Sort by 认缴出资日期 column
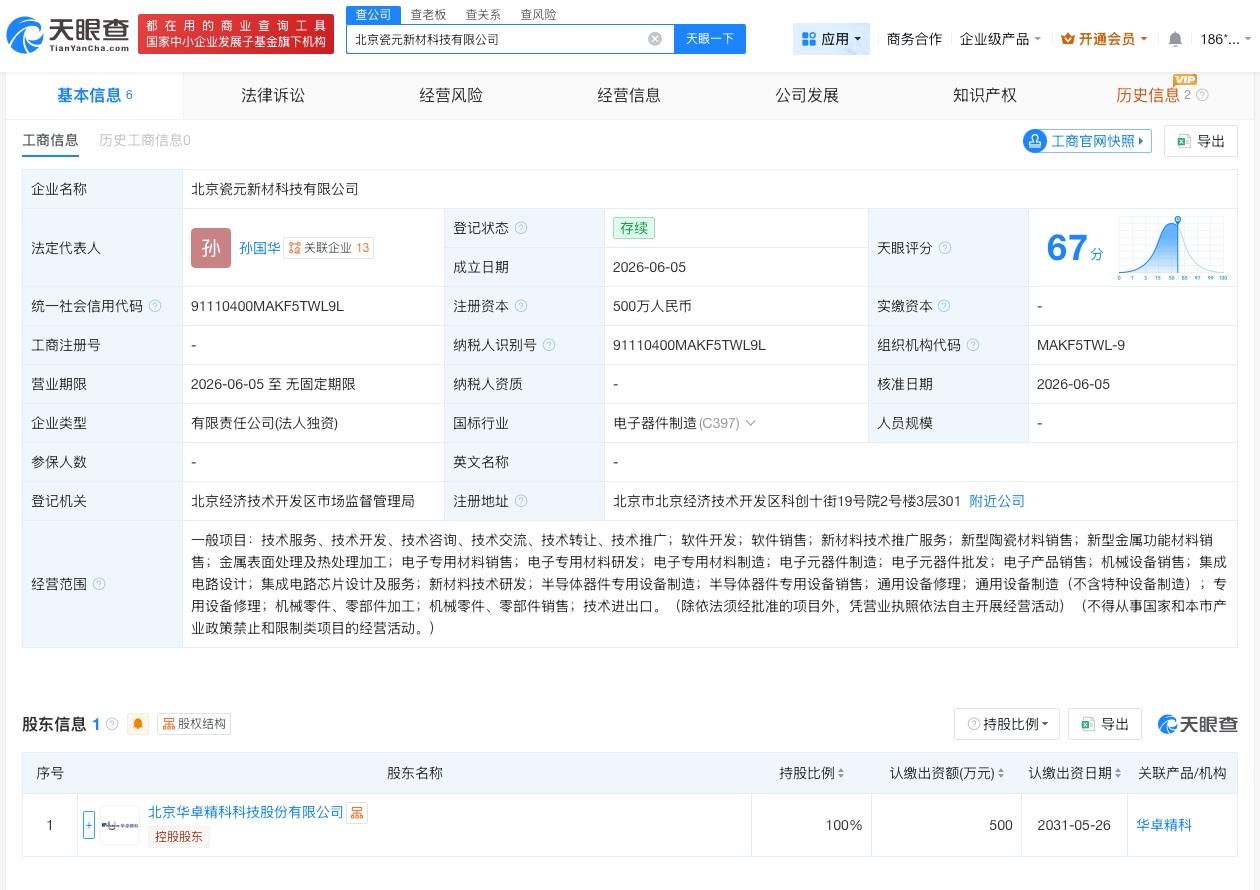The width and height of the screenshot is (1260, 890). coord(1075,773)
